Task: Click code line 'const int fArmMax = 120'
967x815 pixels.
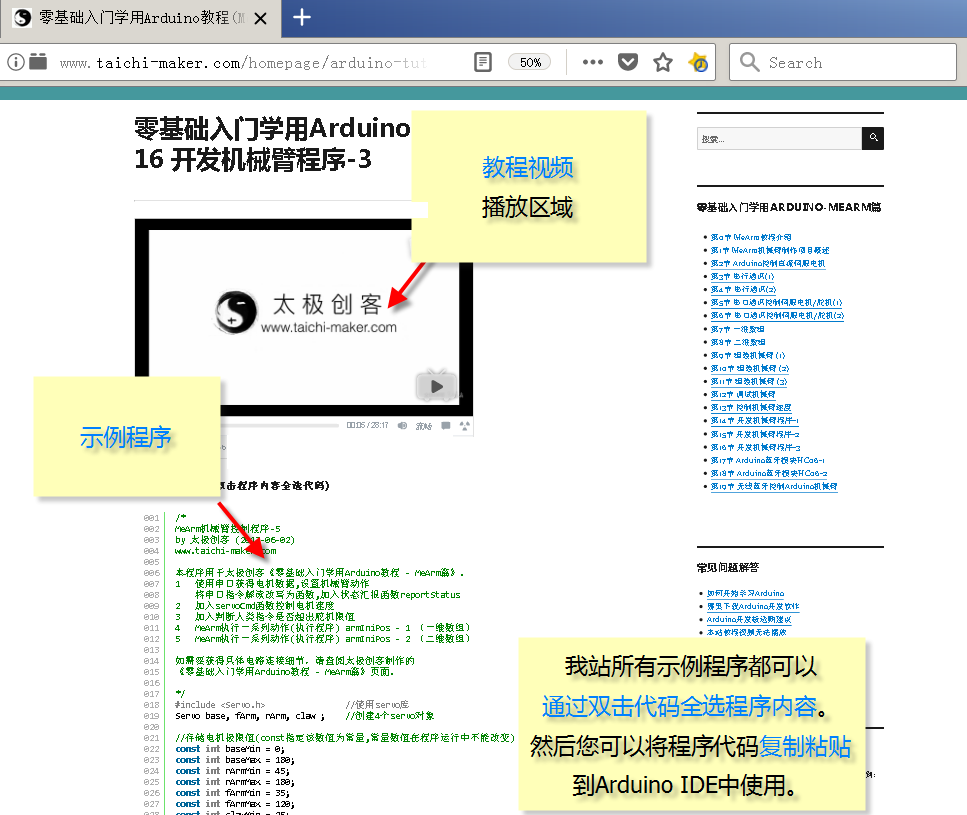Action: click(235, 804)
